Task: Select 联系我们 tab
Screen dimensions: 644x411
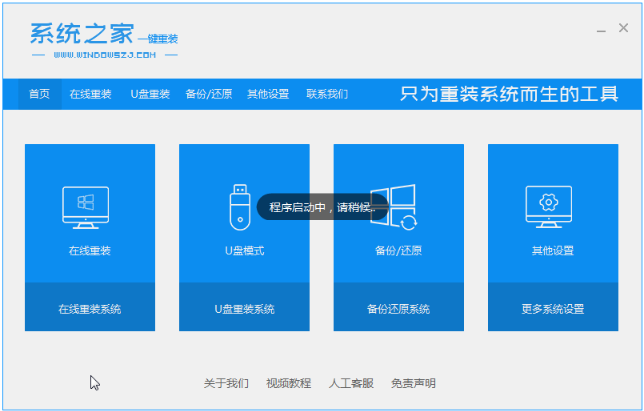Action: (327, 94)
